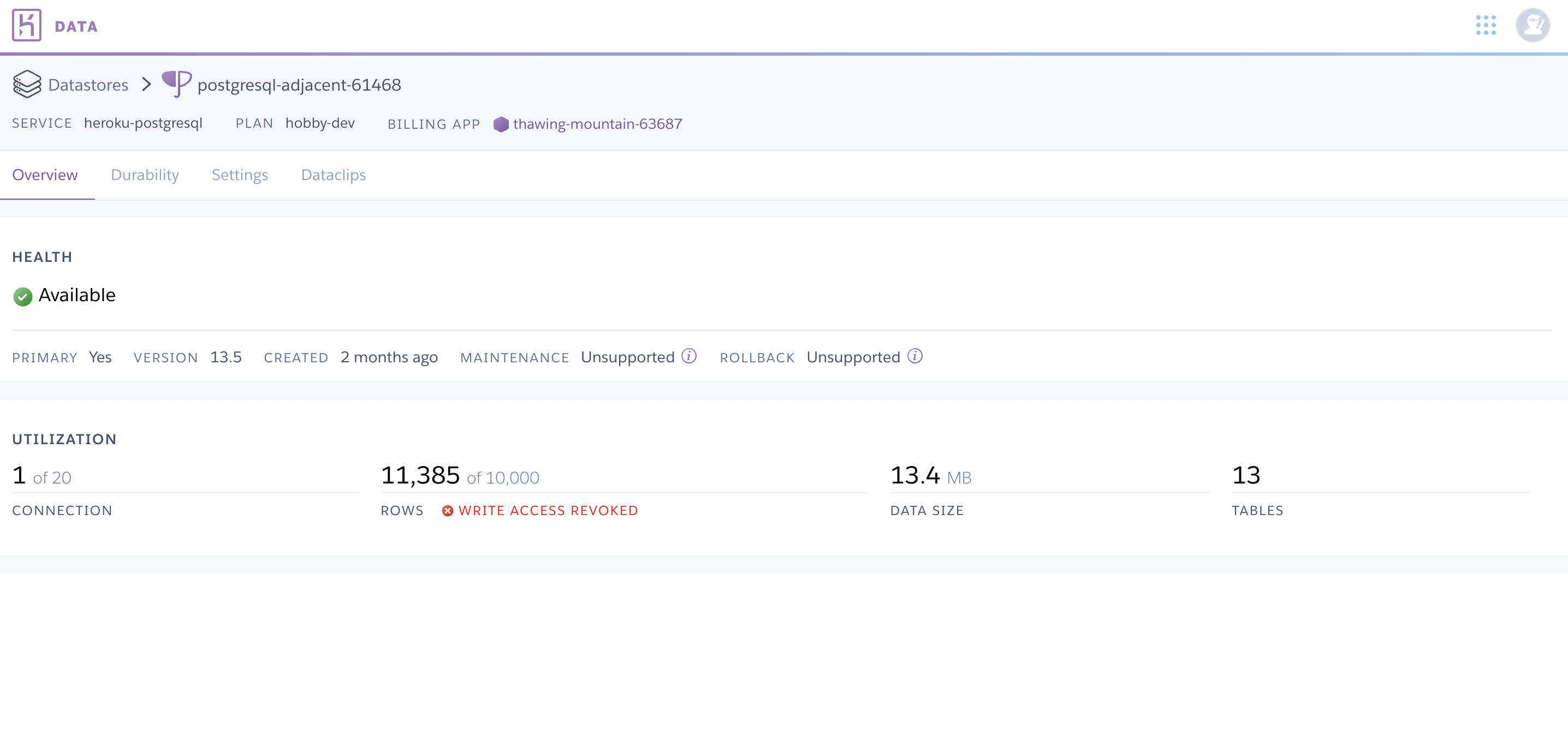
Task: Click the Datastores stack icon
Action: [x=27, y=84]
